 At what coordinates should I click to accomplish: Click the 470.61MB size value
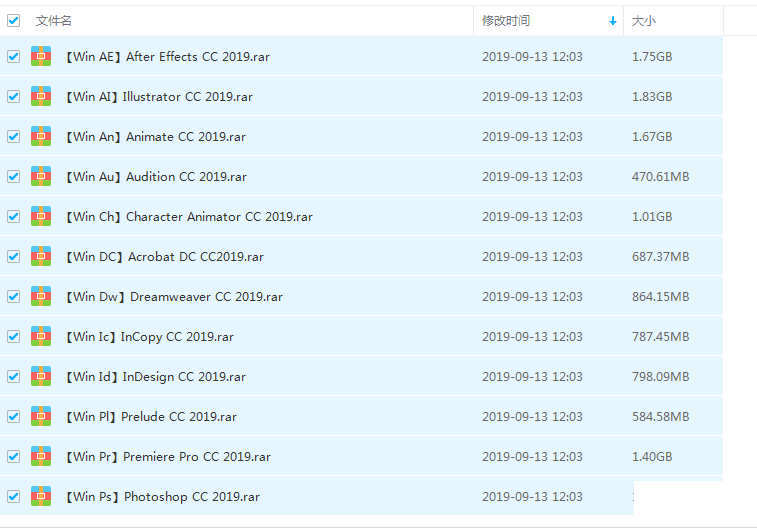pyautogui.click(x=660, y=177)
